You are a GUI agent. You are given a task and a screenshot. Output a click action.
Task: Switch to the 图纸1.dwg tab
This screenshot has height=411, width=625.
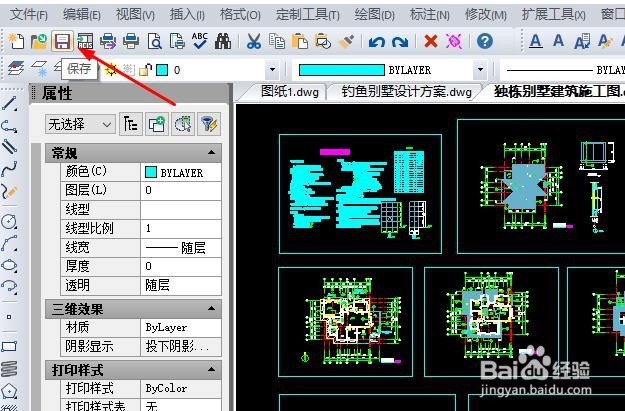click(x=290, y=92)
